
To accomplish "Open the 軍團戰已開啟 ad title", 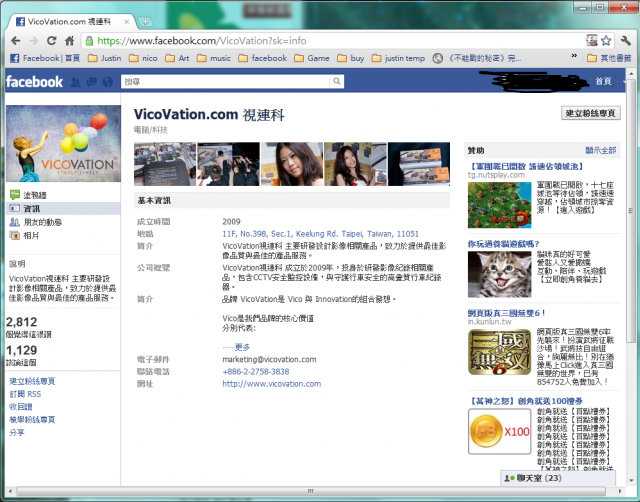I will [x=528, y=167].
